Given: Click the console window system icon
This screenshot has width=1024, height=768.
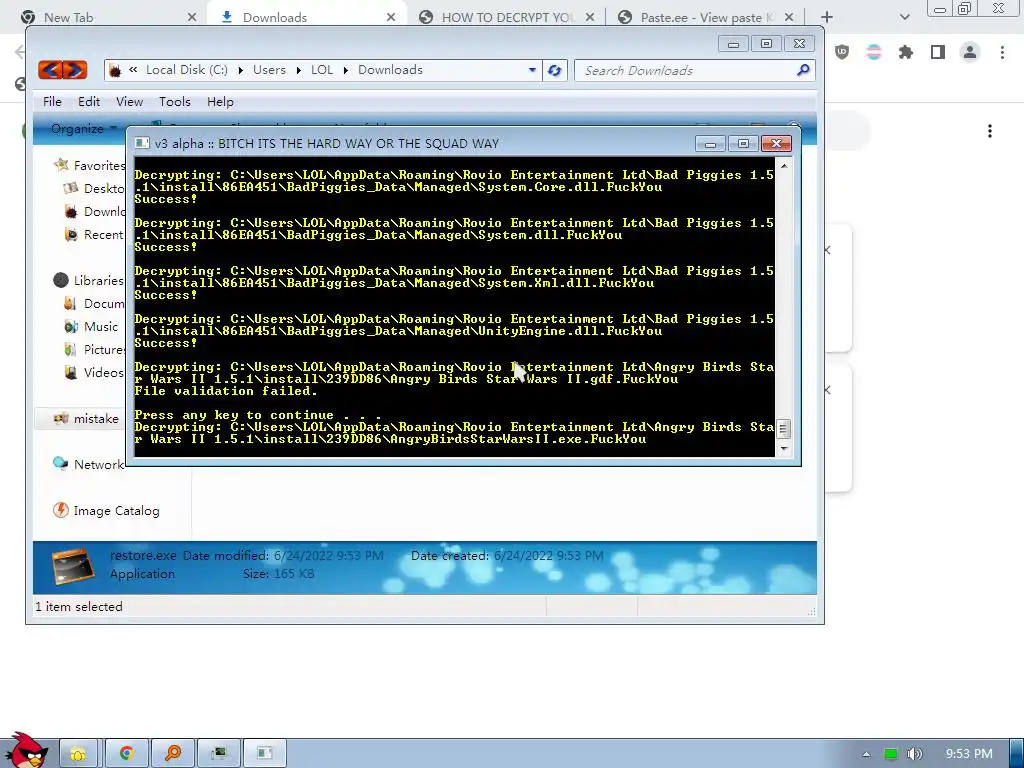Looking at the screenshot, I should (x=142, y=144).
